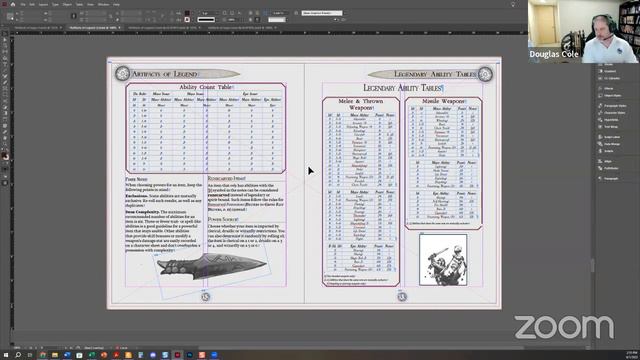Open the Windows Start menu
640x360 pixels.
coord(6,356)
